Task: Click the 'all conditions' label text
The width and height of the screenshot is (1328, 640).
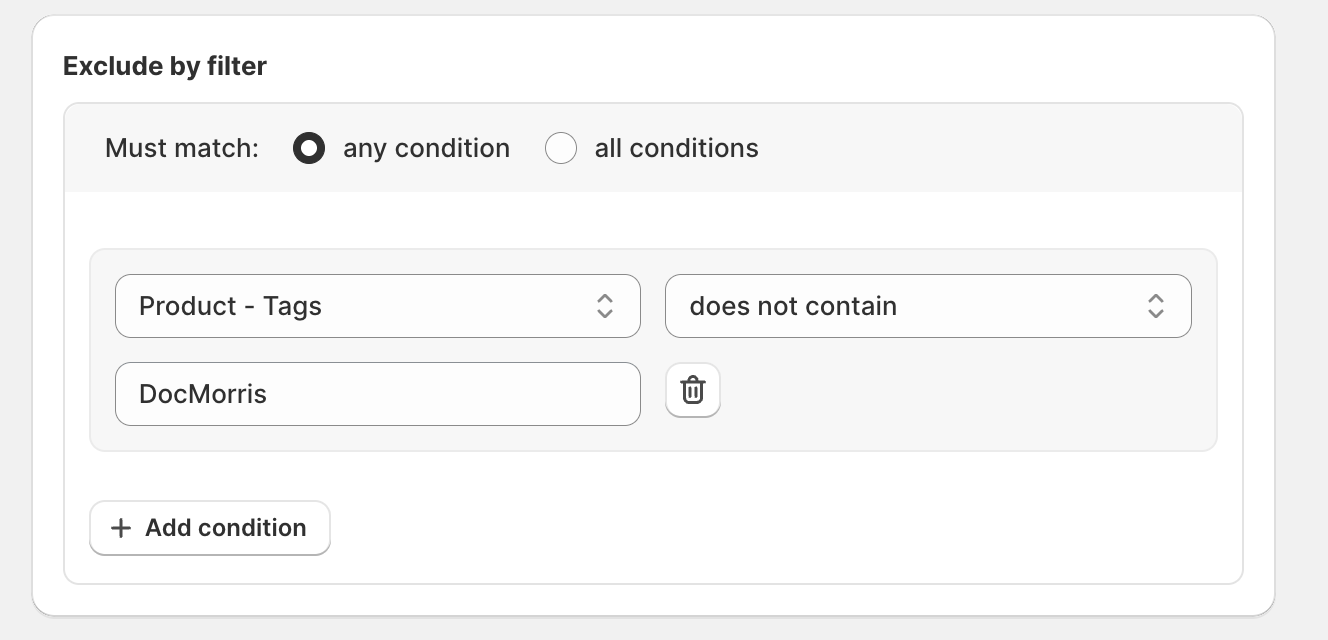Action: click(676, 149)
